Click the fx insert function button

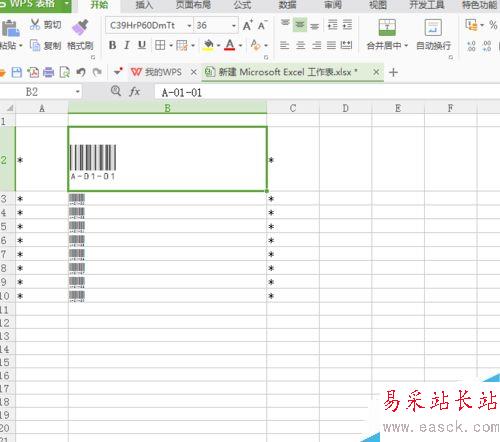point(135,91)
